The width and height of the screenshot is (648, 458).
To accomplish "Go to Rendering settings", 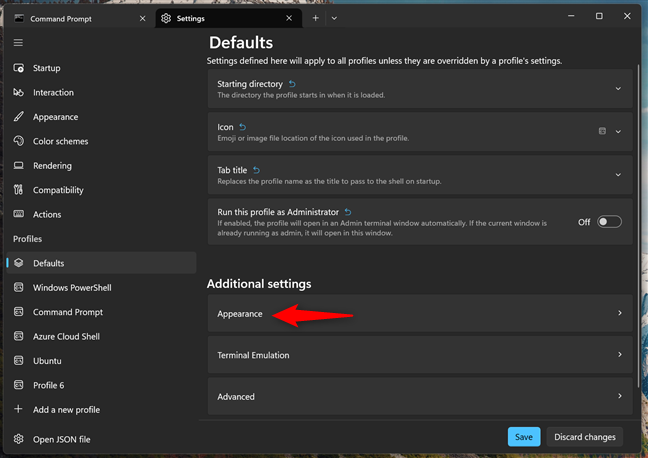I will coord(101,165).
